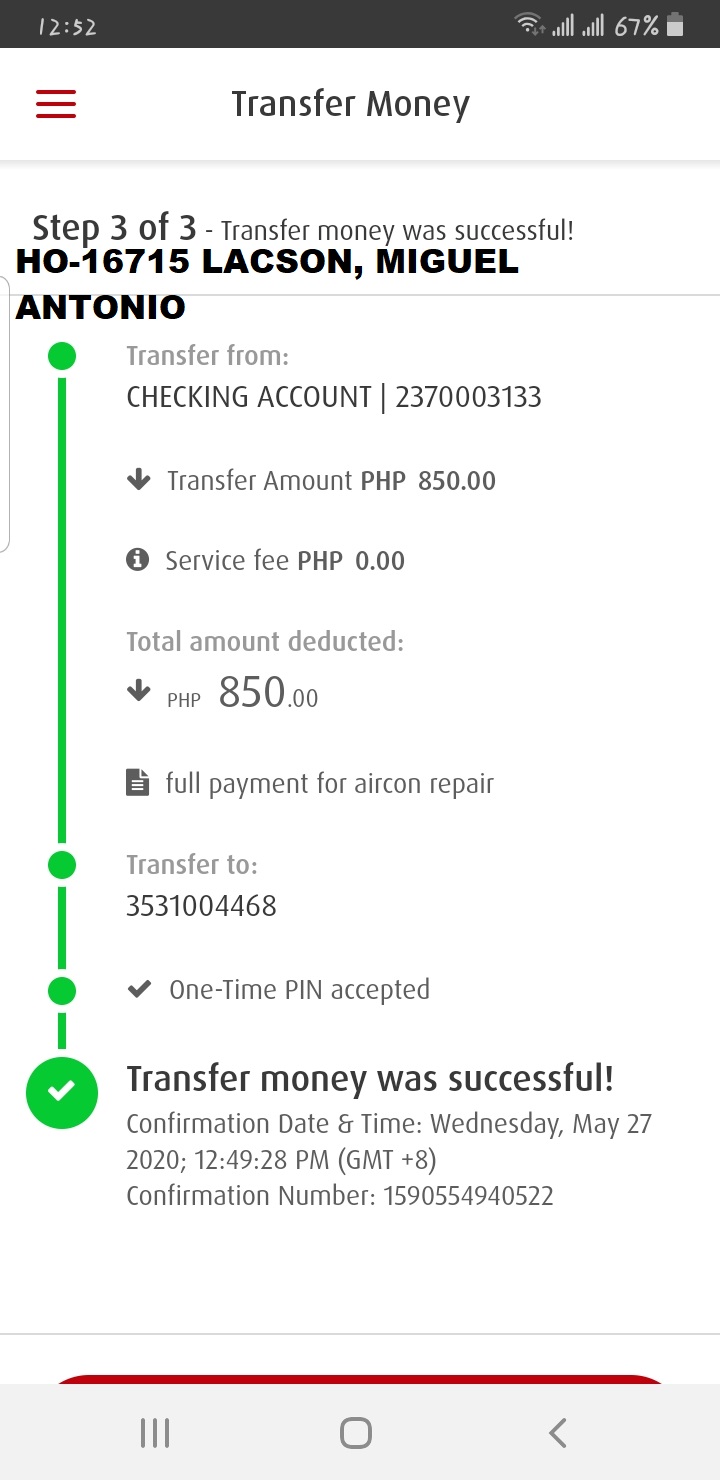Tap the service fee info icon

pos(138,560)
